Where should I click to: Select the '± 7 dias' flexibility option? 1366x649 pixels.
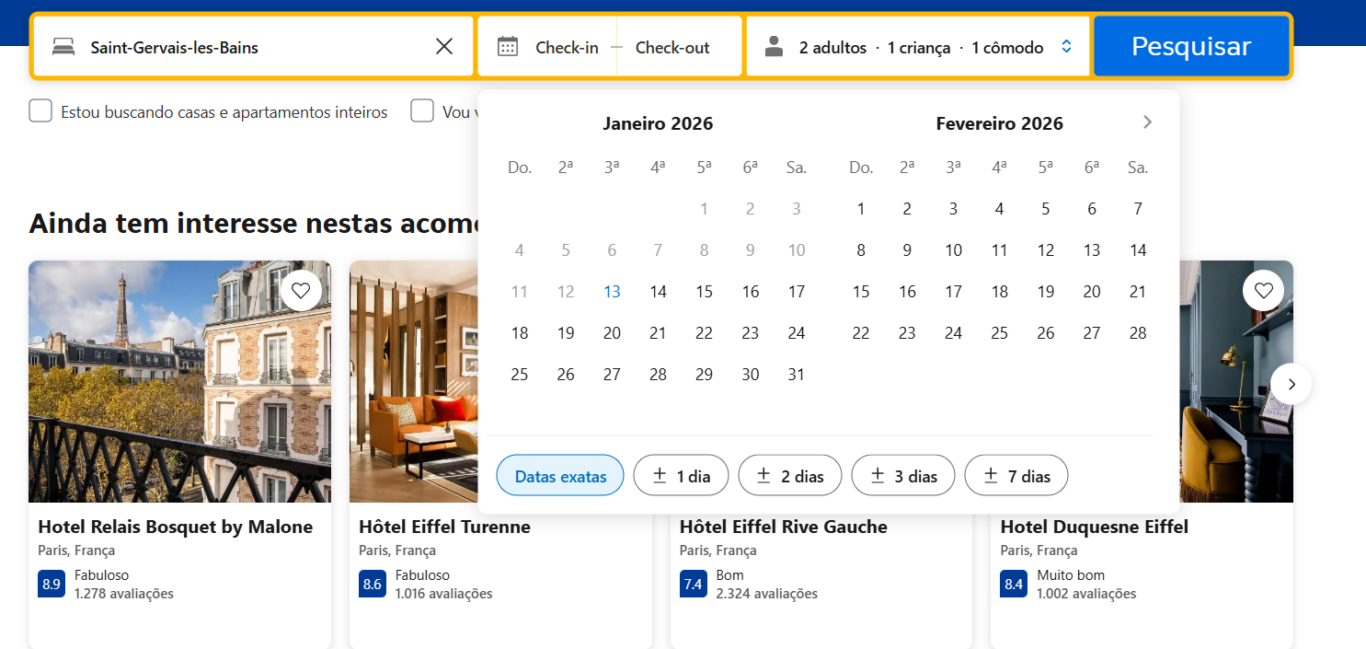point(1016,475)
